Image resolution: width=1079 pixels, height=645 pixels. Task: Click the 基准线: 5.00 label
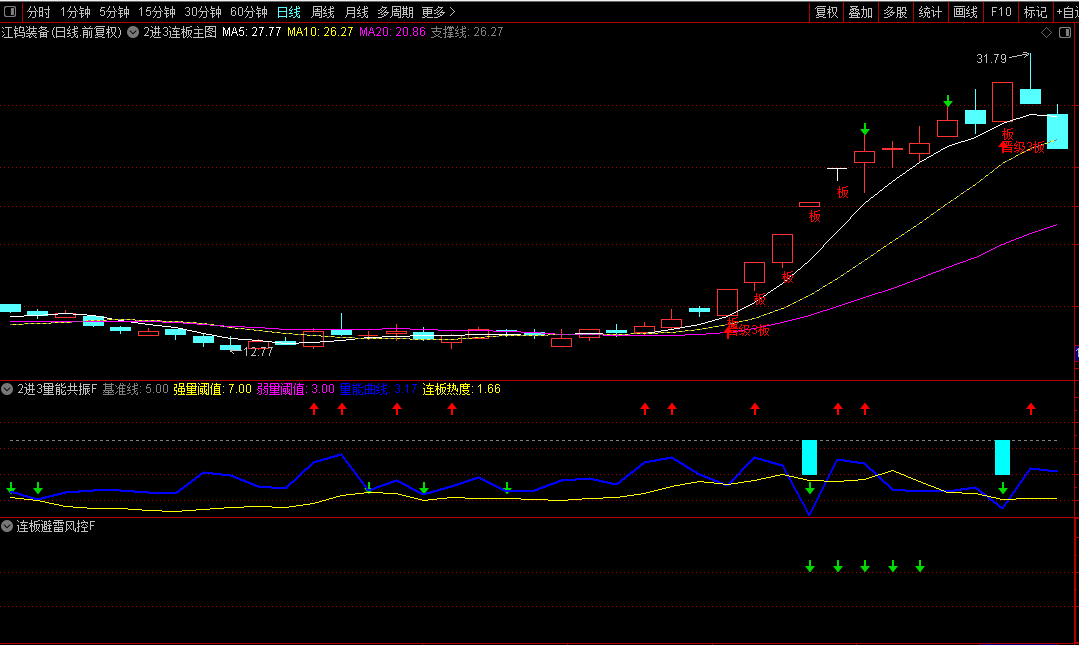136,390
